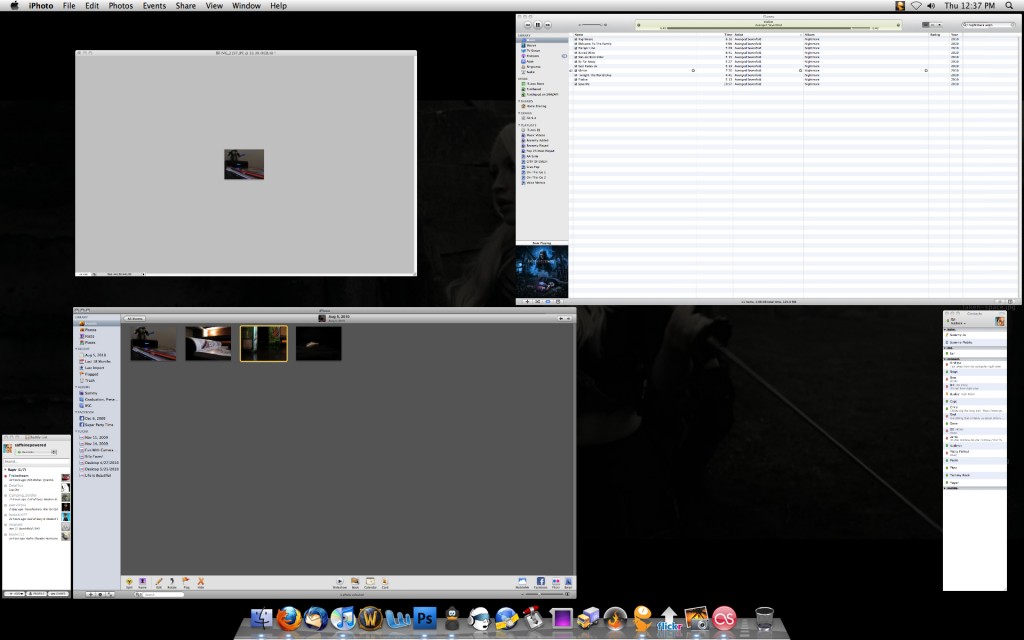Pause playback in iTunes
The height and width of the screenshot is (640, 1024).
(x=538, y=25)
